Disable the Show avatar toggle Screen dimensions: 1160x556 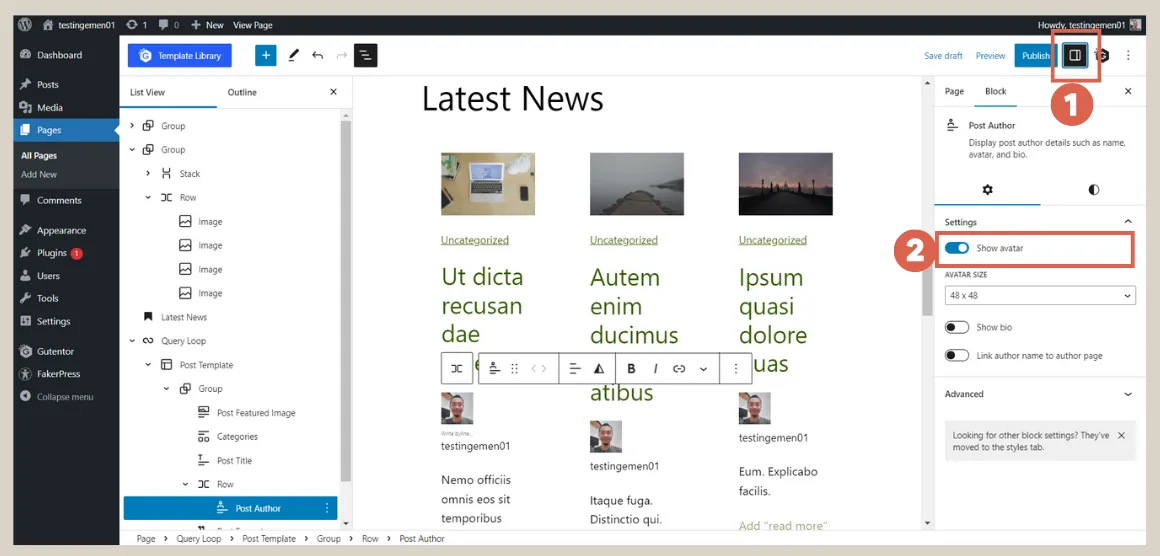pos(957,248)
